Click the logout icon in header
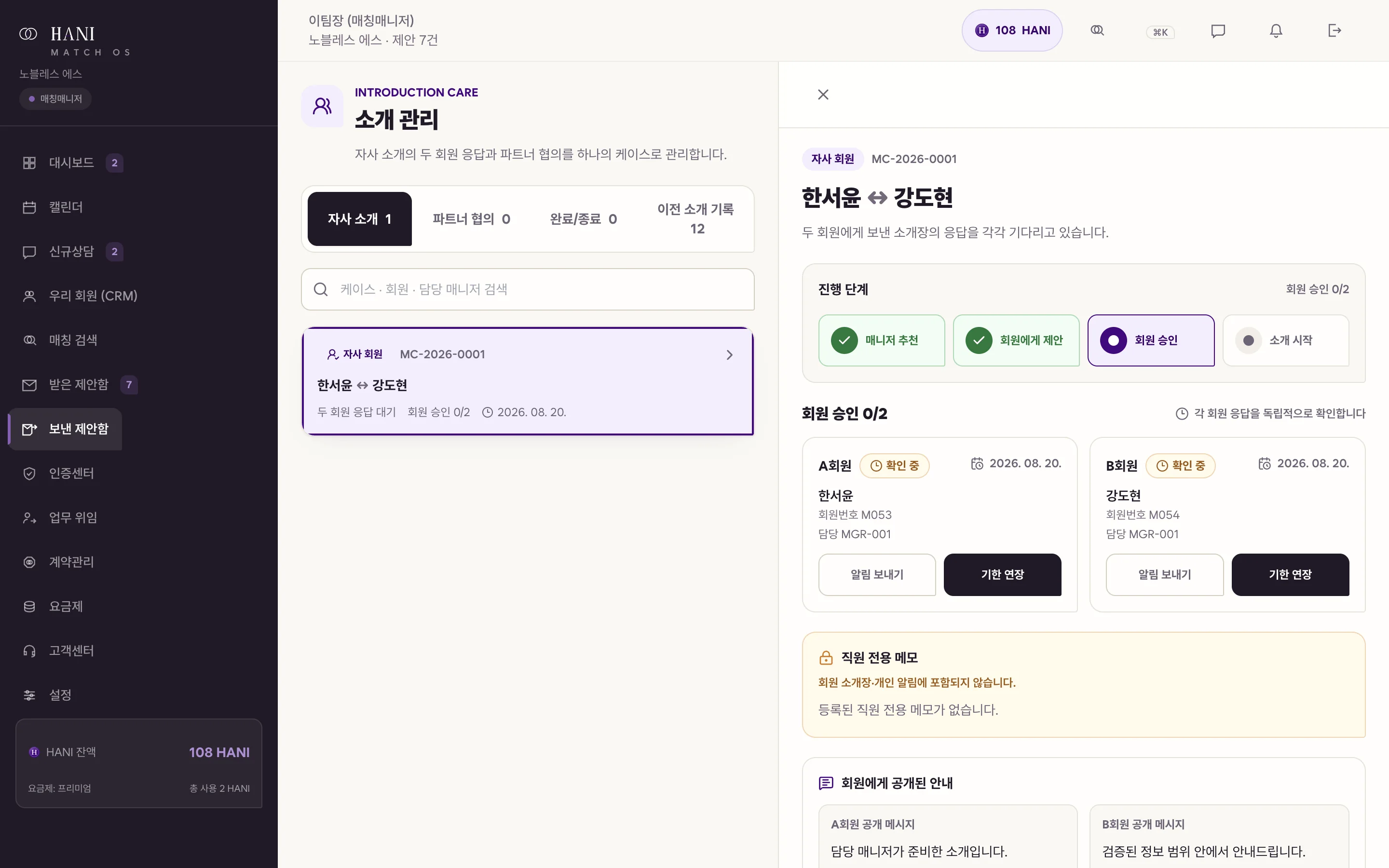 tap(1335, 30)
